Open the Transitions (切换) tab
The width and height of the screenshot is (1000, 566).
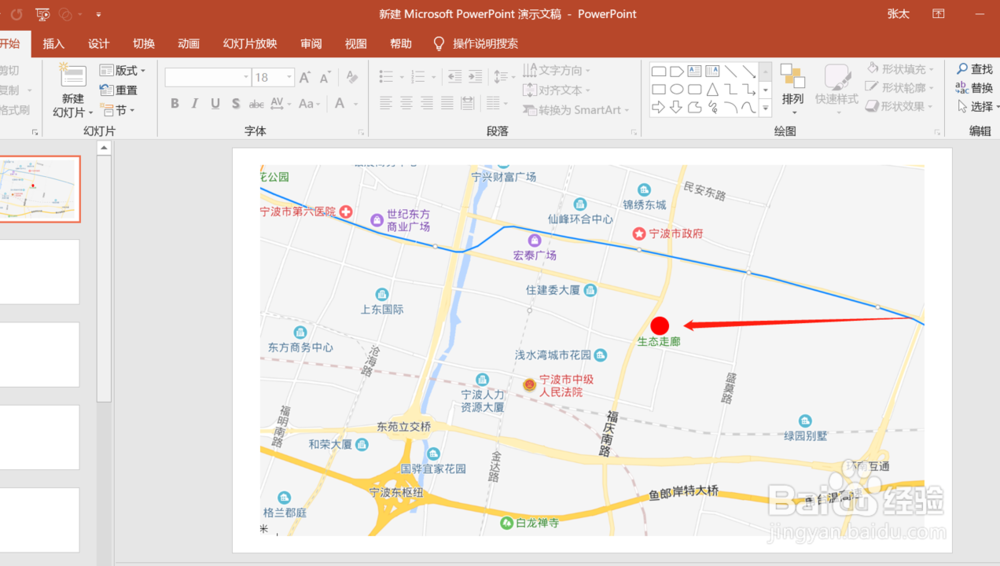click(x=143, y=44)
